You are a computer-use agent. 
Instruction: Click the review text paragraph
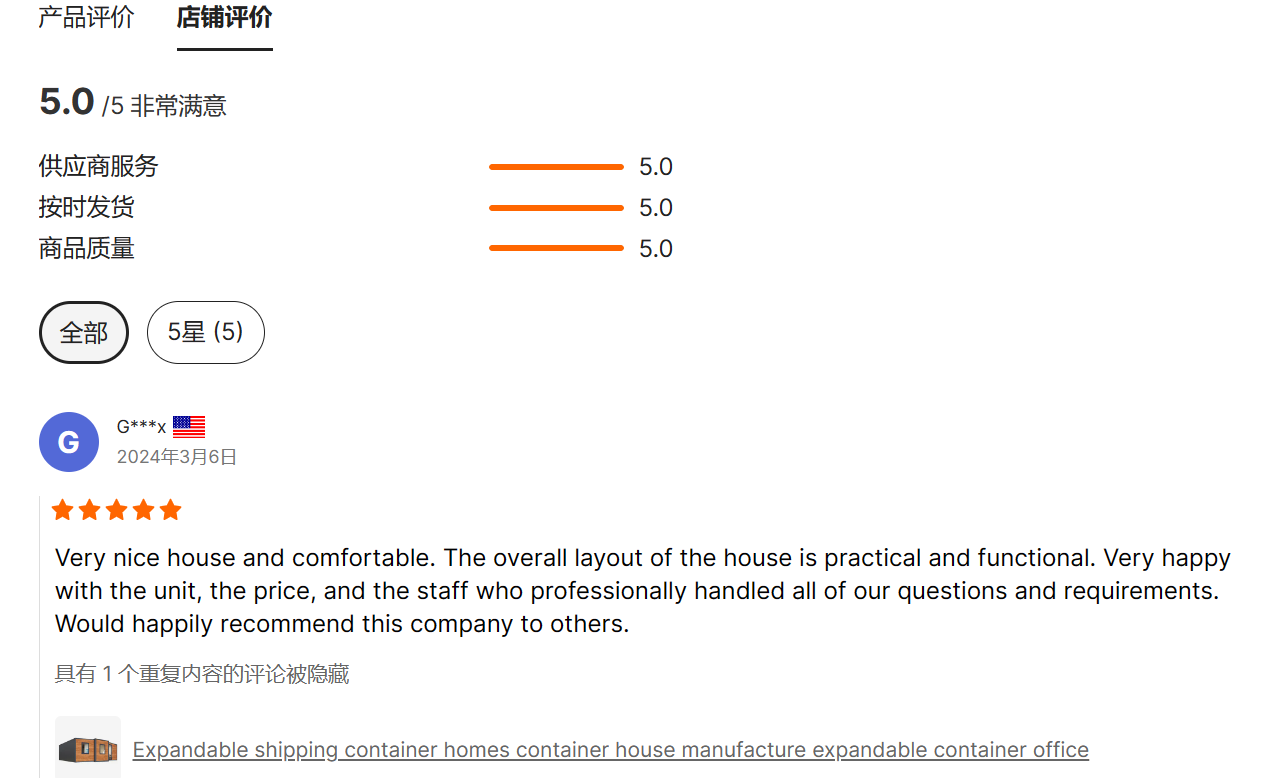pyautogui.click(x=643, y=591)
